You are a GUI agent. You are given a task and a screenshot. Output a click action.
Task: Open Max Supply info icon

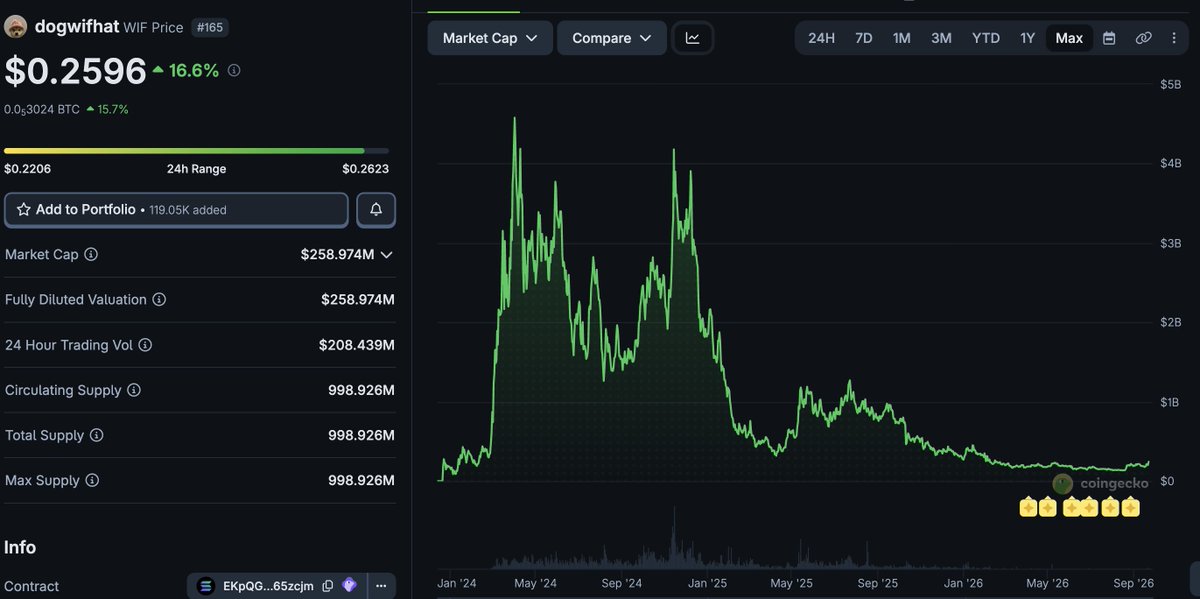92,481
